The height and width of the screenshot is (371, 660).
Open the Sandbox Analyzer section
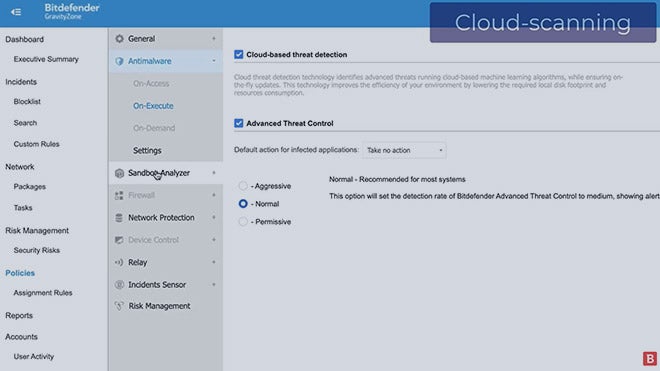159,173
